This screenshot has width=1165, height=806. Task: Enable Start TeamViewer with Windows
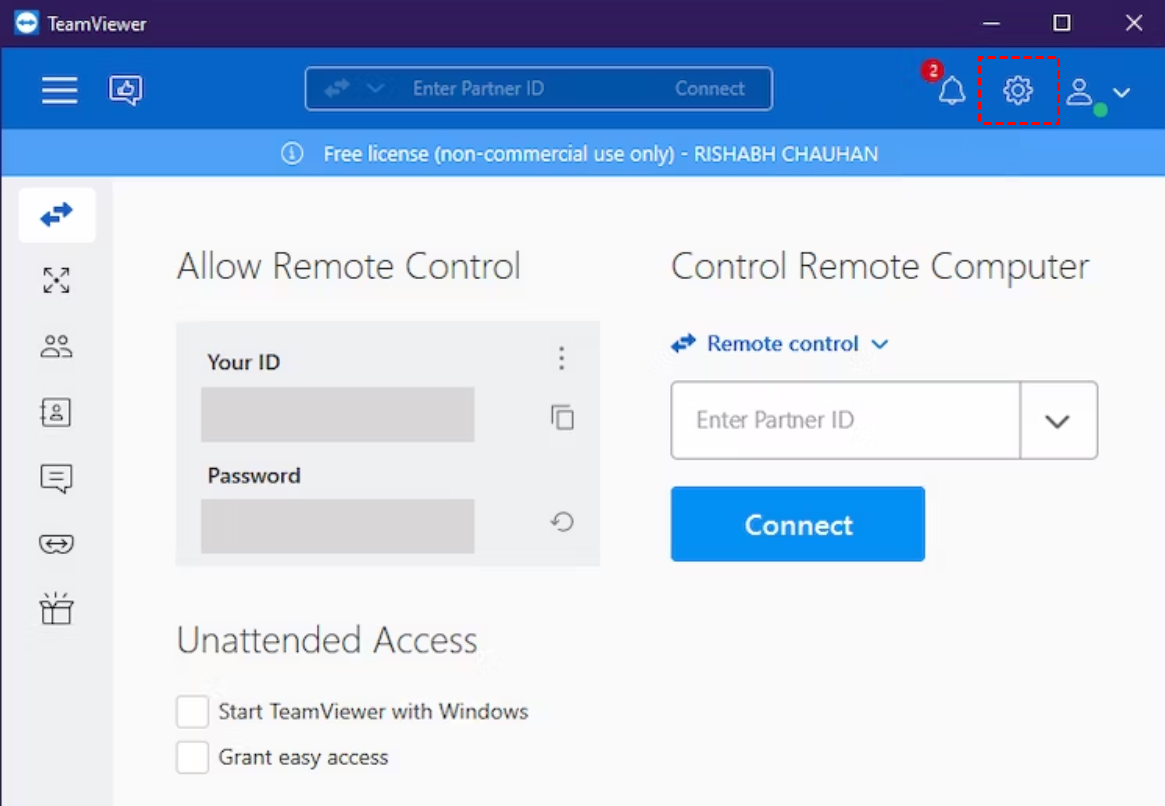193,712
